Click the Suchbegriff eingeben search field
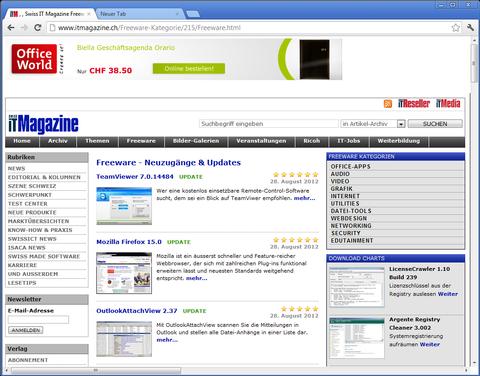 point(269,124)
